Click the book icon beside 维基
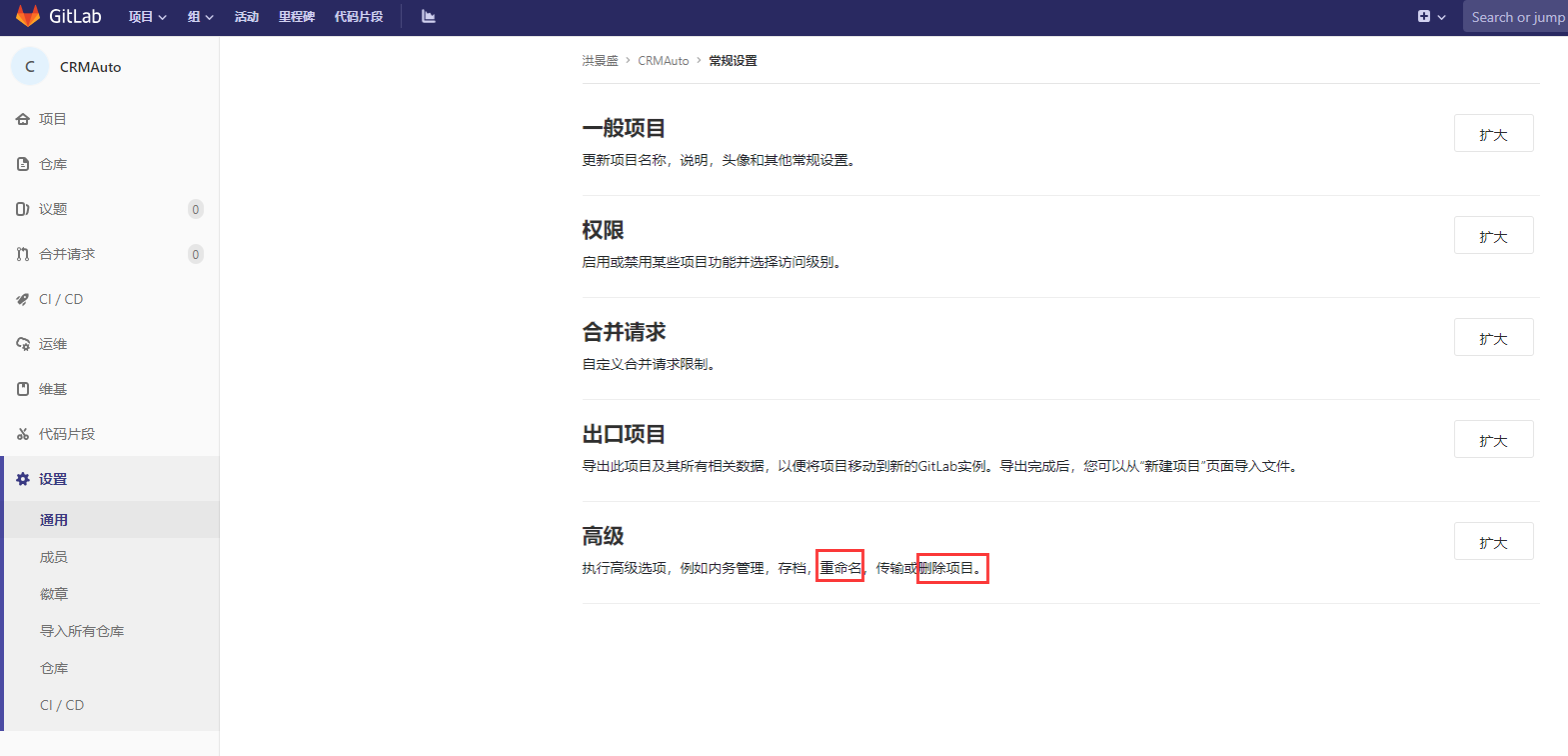 pyautogui.click(x=23, y=389)
